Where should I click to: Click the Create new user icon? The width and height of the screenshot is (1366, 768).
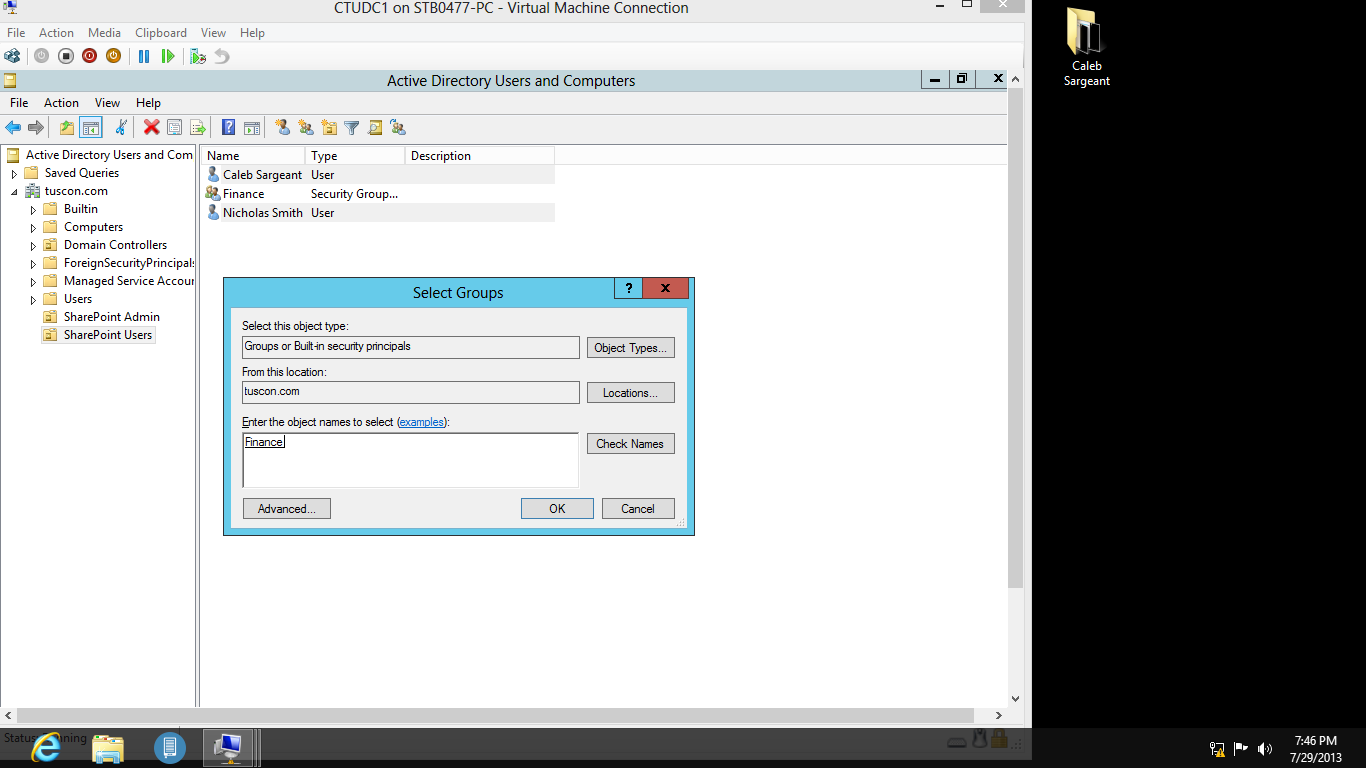[x=282, y=127]
